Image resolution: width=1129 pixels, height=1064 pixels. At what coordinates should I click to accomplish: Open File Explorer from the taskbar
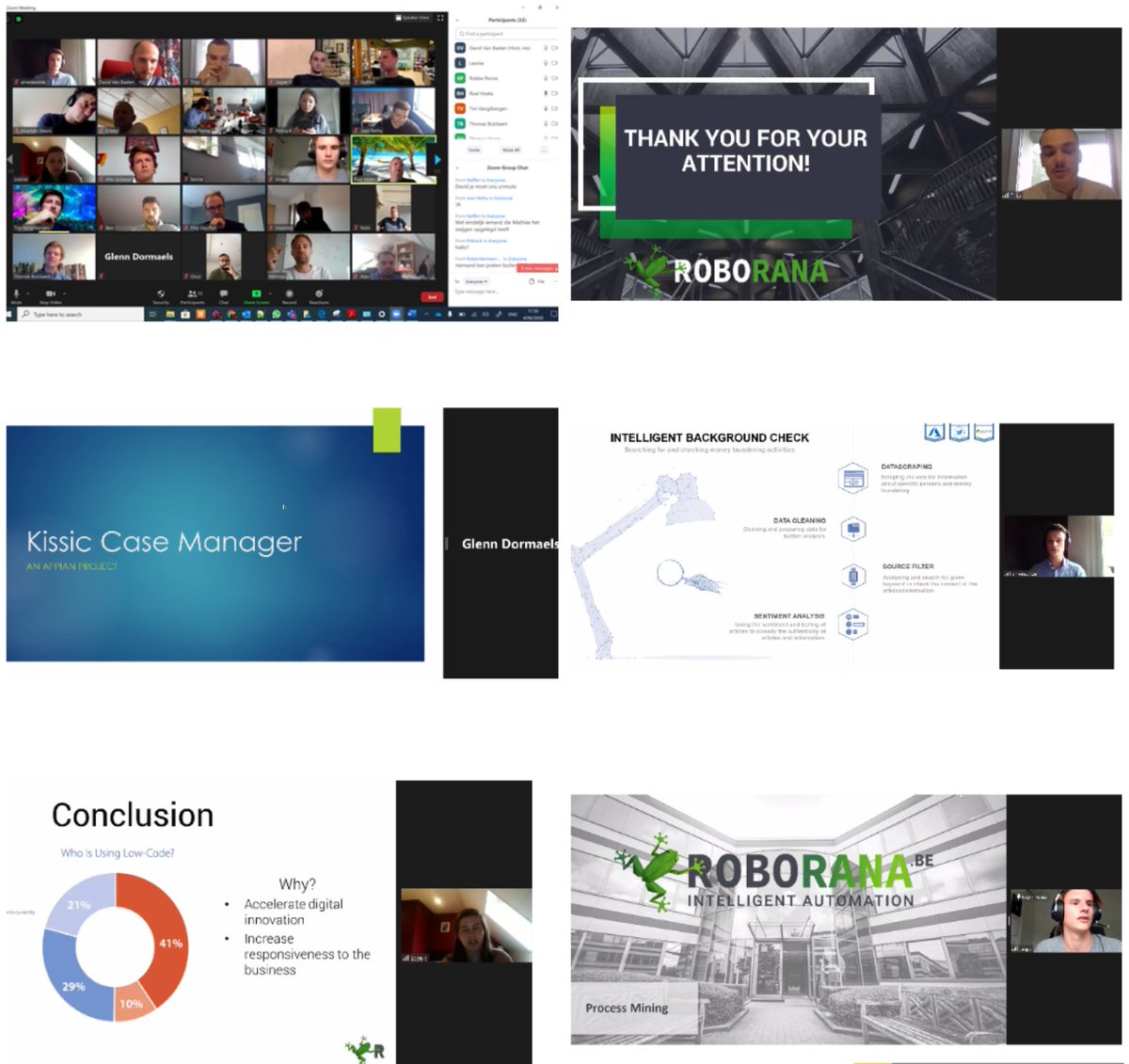170,314
